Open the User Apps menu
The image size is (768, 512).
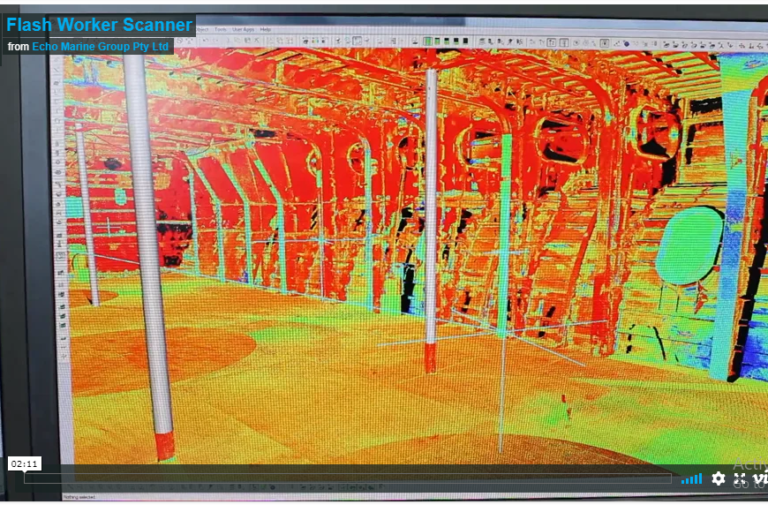pyautogui.click(x=242, y=29)
